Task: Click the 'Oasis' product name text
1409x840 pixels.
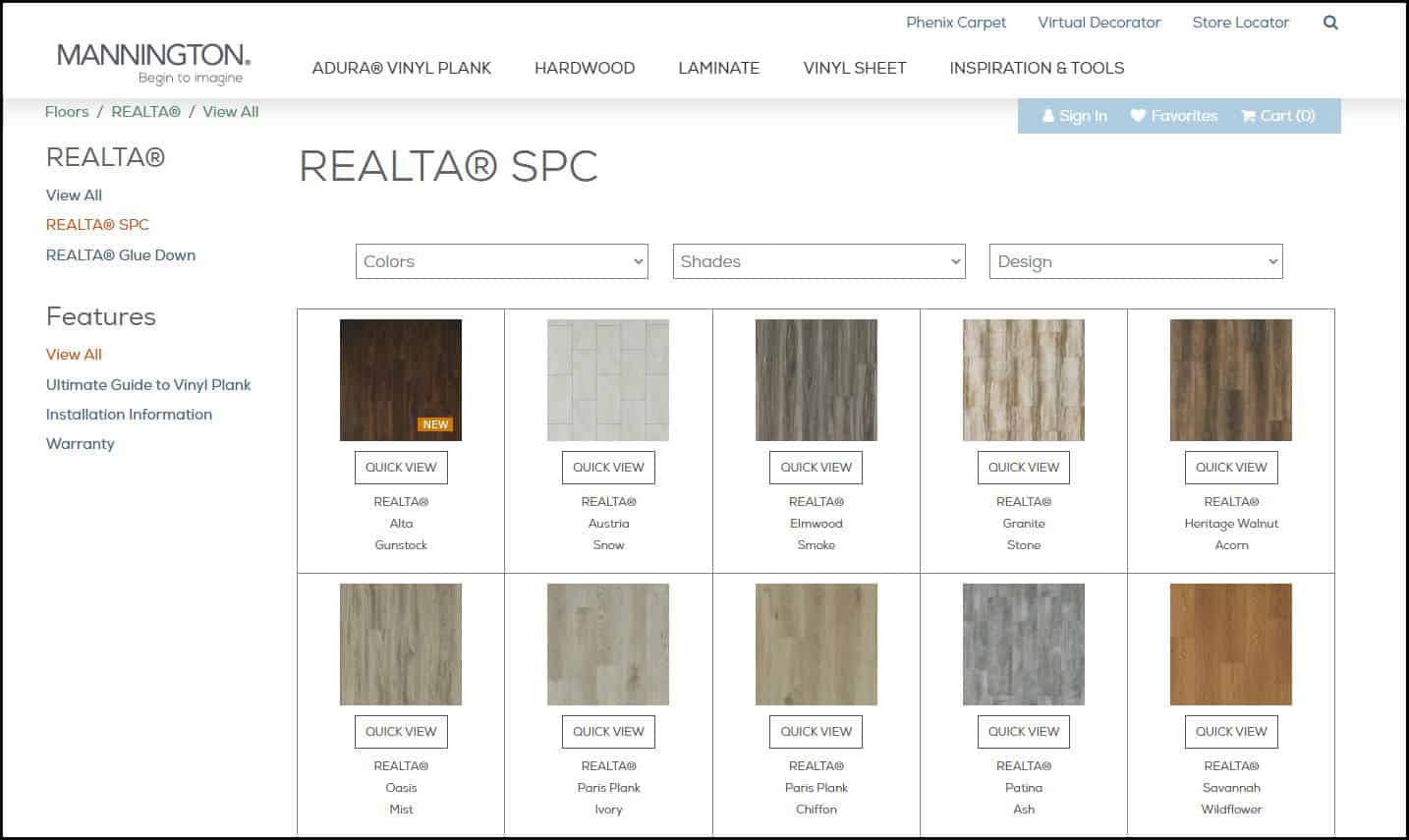Action: [x=401, y=788]
